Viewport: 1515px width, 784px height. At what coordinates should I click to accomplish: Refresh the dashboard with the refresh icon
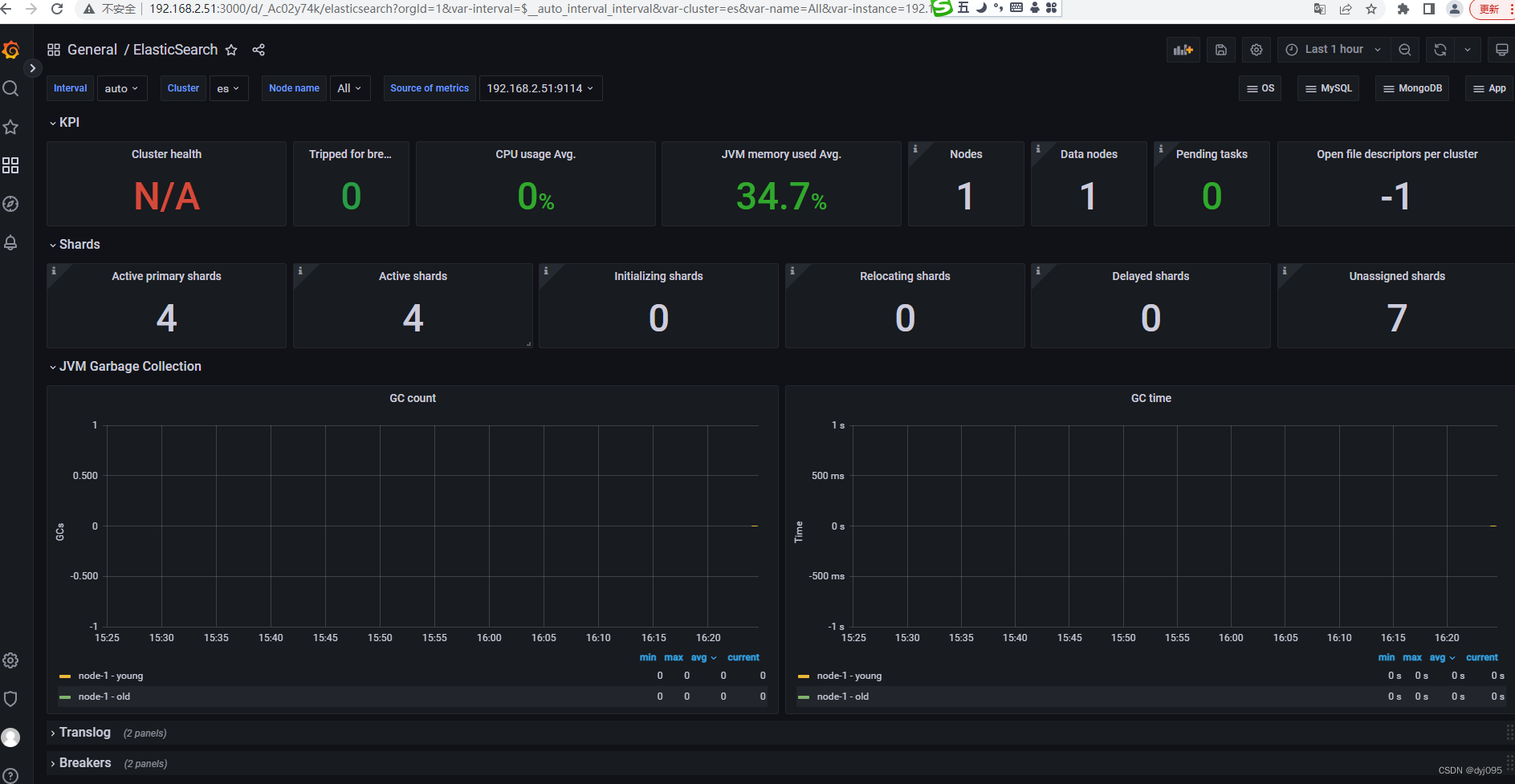[x=1440, y=49]
